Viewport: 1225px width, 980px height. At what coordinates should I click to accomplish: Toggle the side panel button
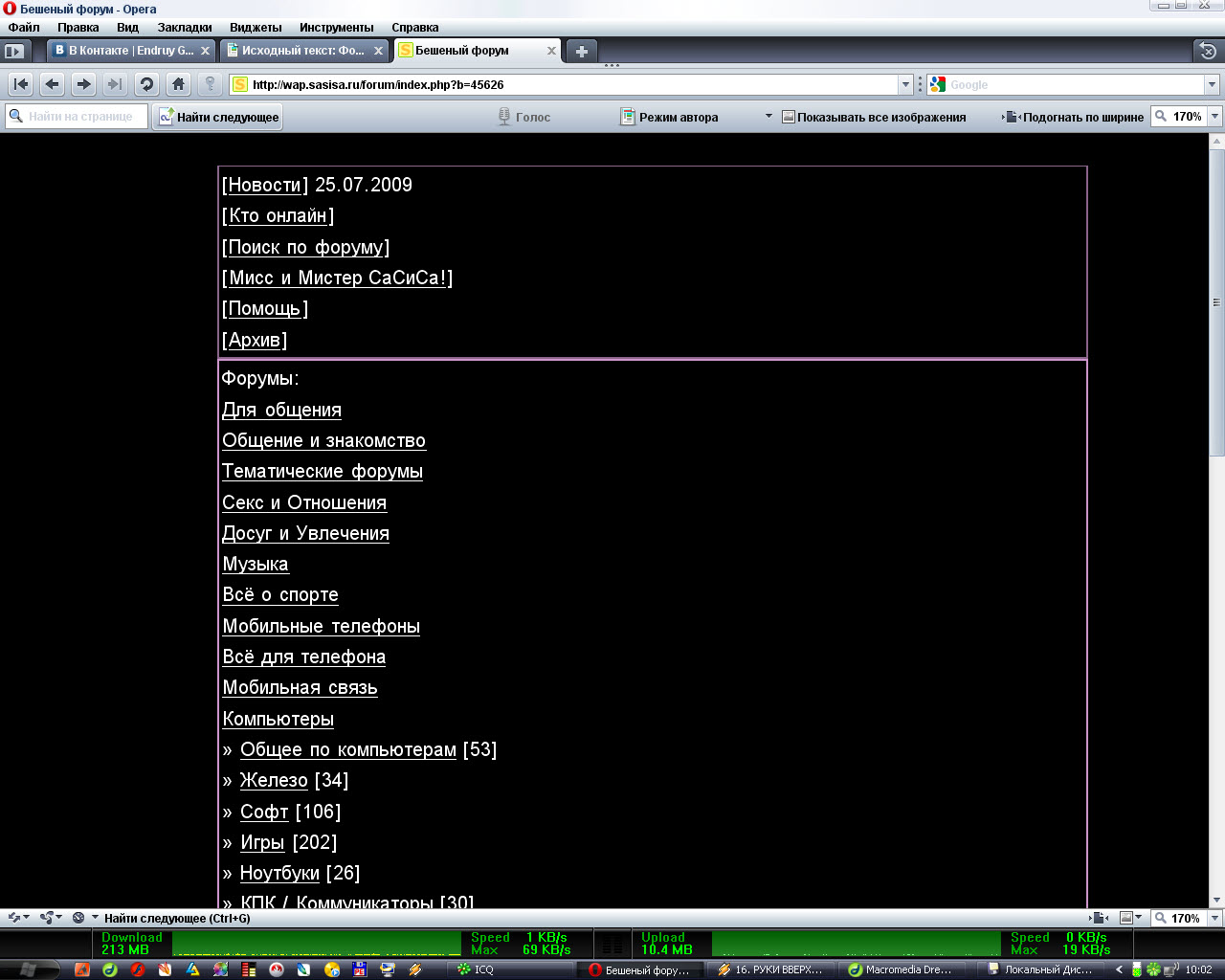[x=14, y=51]
